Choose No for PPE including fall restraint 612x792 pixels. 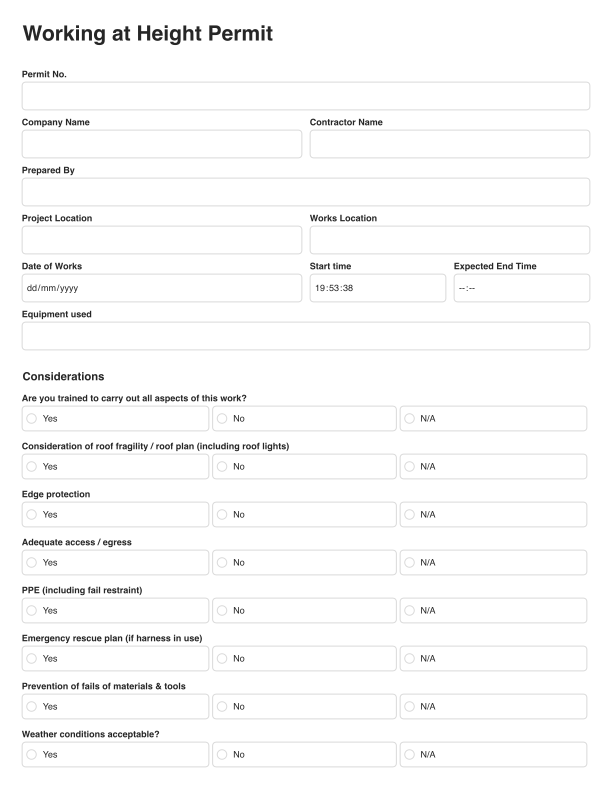[222, 610]
